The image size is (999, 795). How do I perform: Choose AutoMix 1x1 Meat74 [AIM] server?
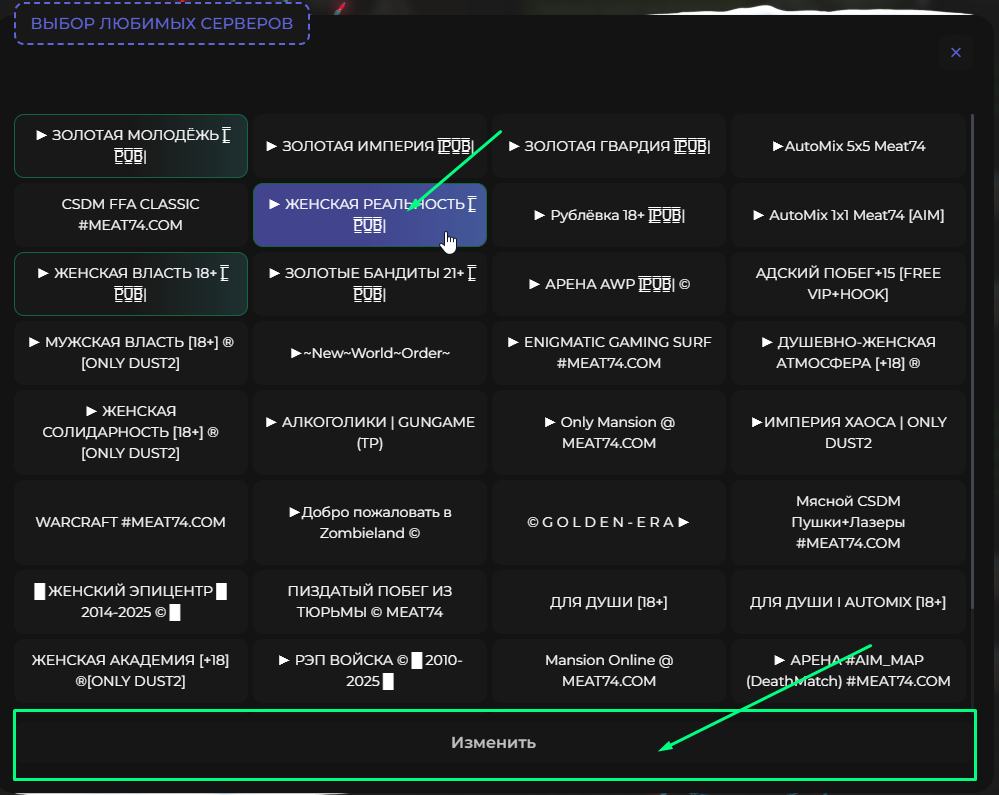coord(848,215)
